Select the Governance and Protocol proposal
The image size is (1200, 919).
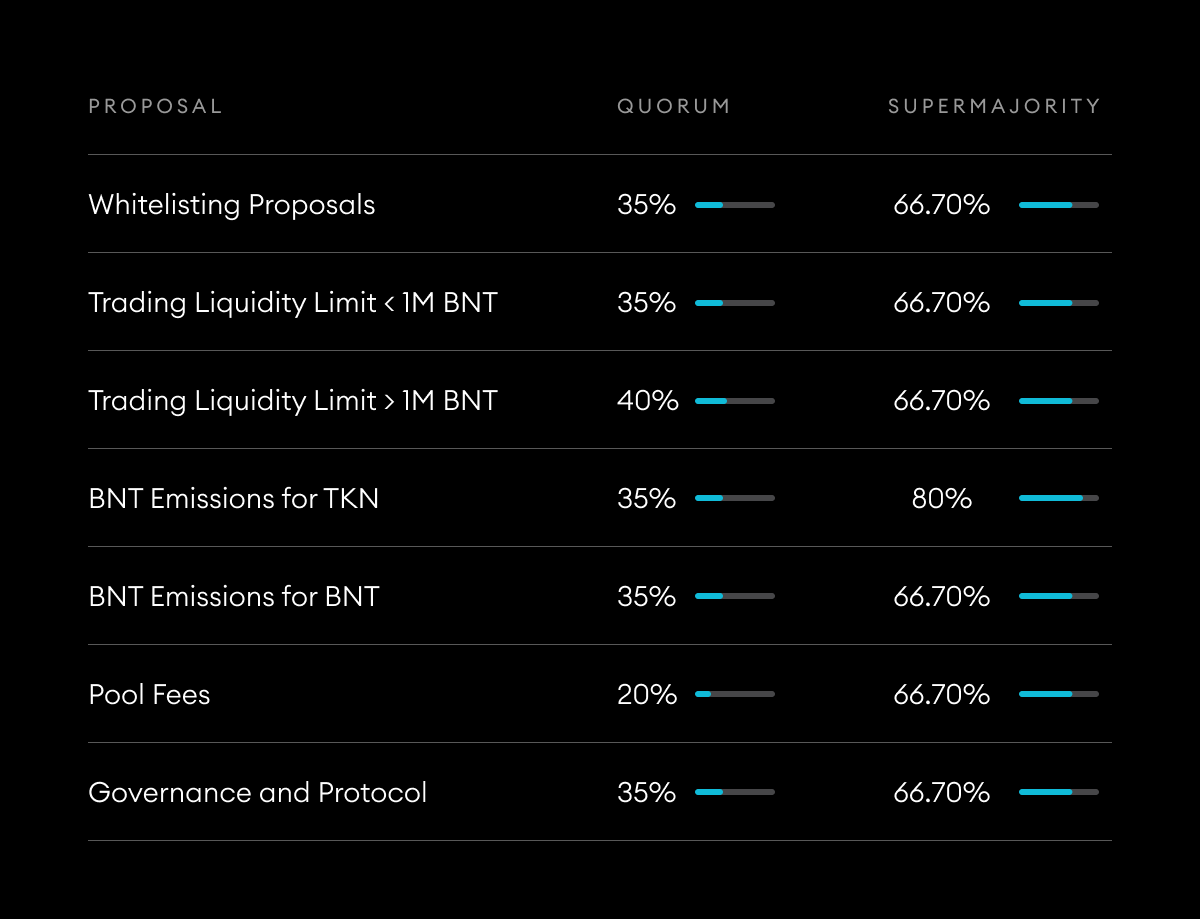tap(258, 793)
